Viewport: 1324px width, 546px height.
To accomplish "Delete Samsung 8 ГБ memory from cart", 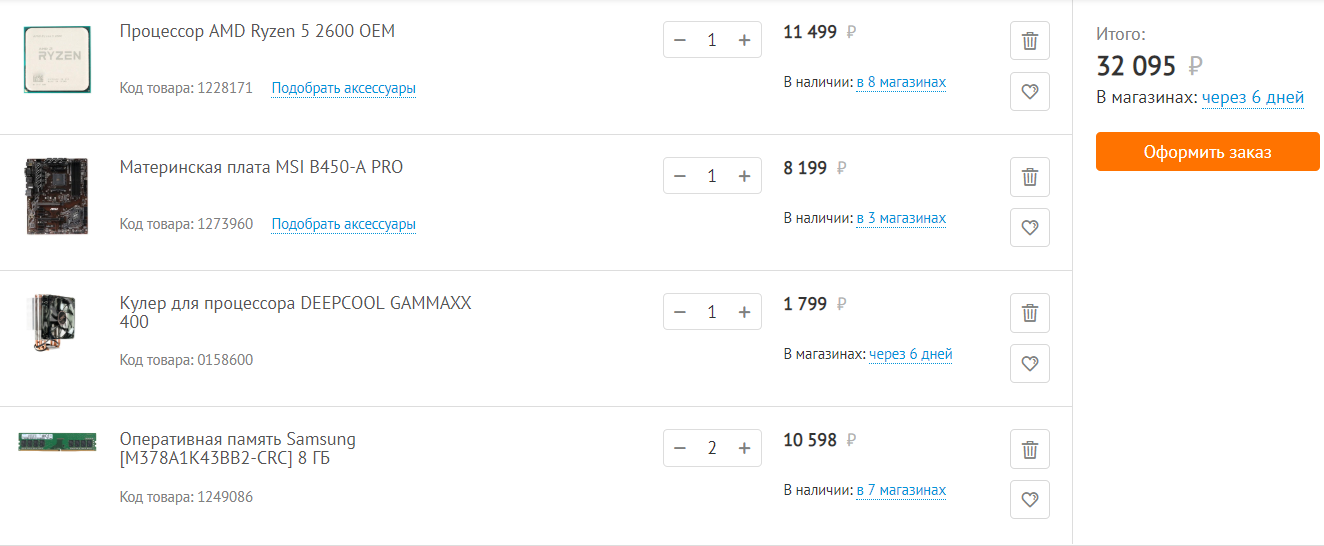I will point(1029,449).
